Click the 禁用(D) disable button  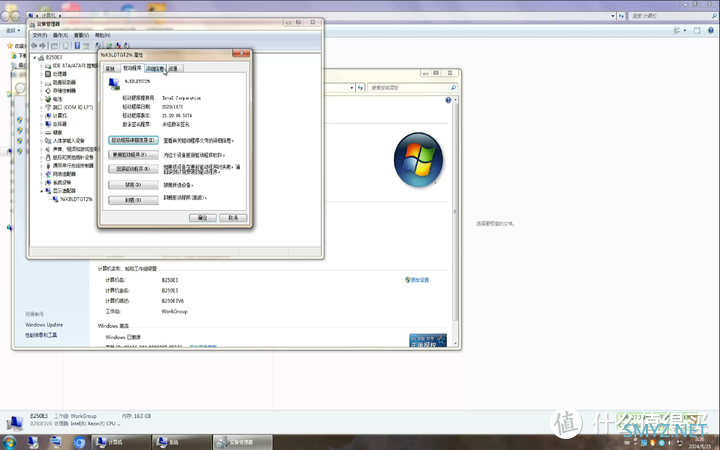coord(134,185)
